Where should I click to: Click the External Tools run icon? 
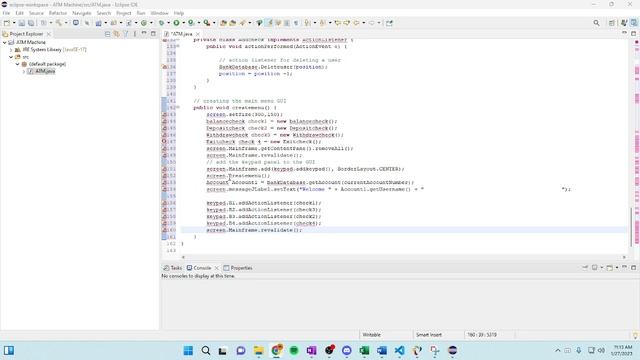tap(207, 23)
